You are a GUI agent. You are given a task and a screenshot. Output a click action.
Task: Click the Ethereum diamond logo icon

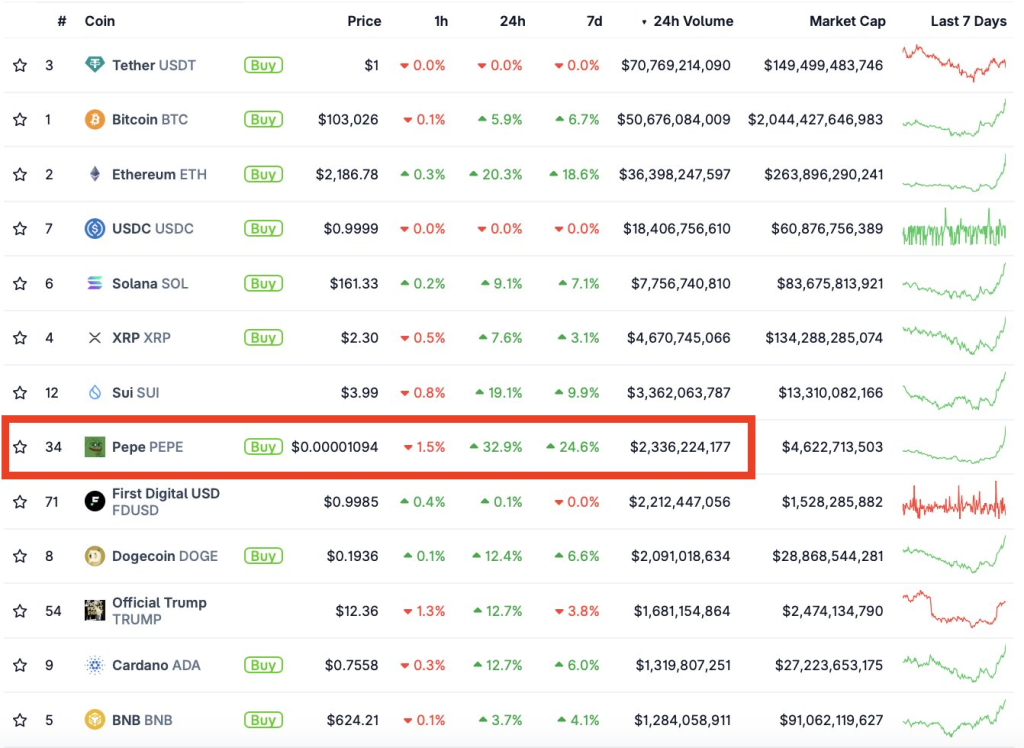95,174
